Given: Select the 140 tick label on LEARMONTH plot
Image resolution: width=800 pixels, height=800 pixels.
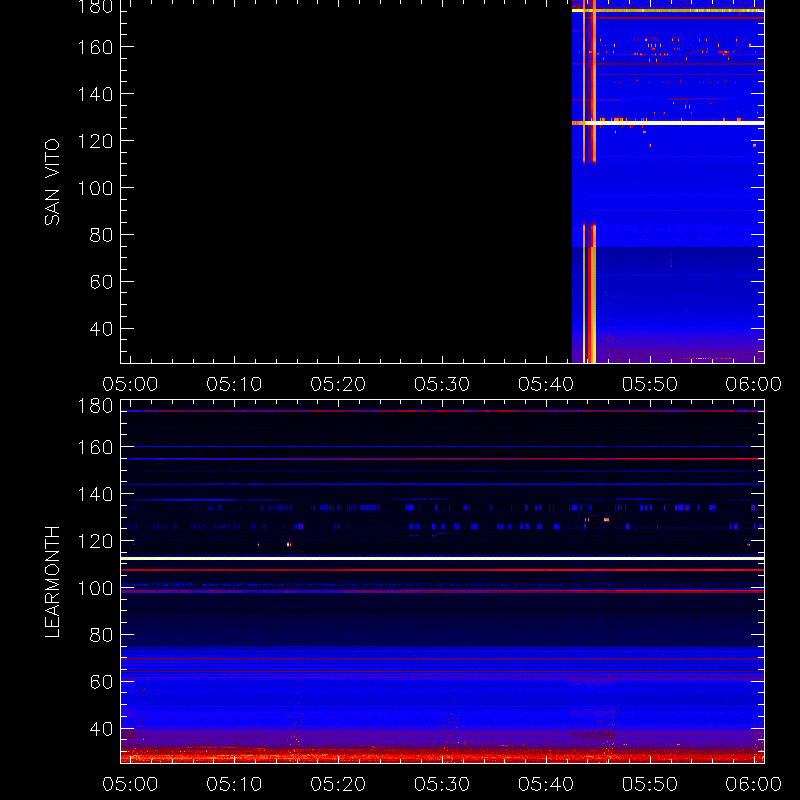Looking at the screenshot, I should pyautogui.click(x=95, y=494).
